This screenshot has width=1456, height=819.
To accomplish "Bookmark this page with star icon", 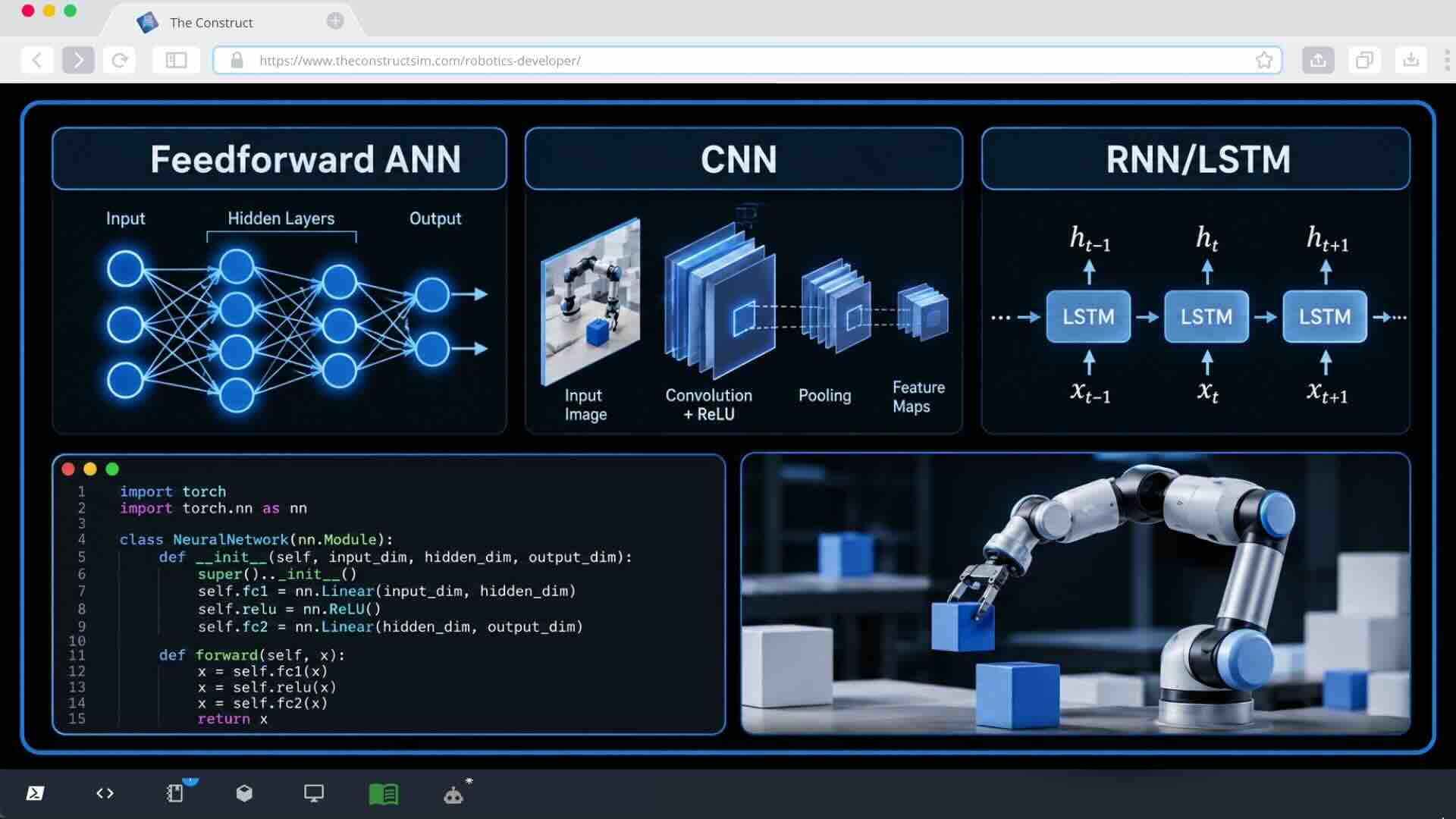I will tap(1263, 60).
